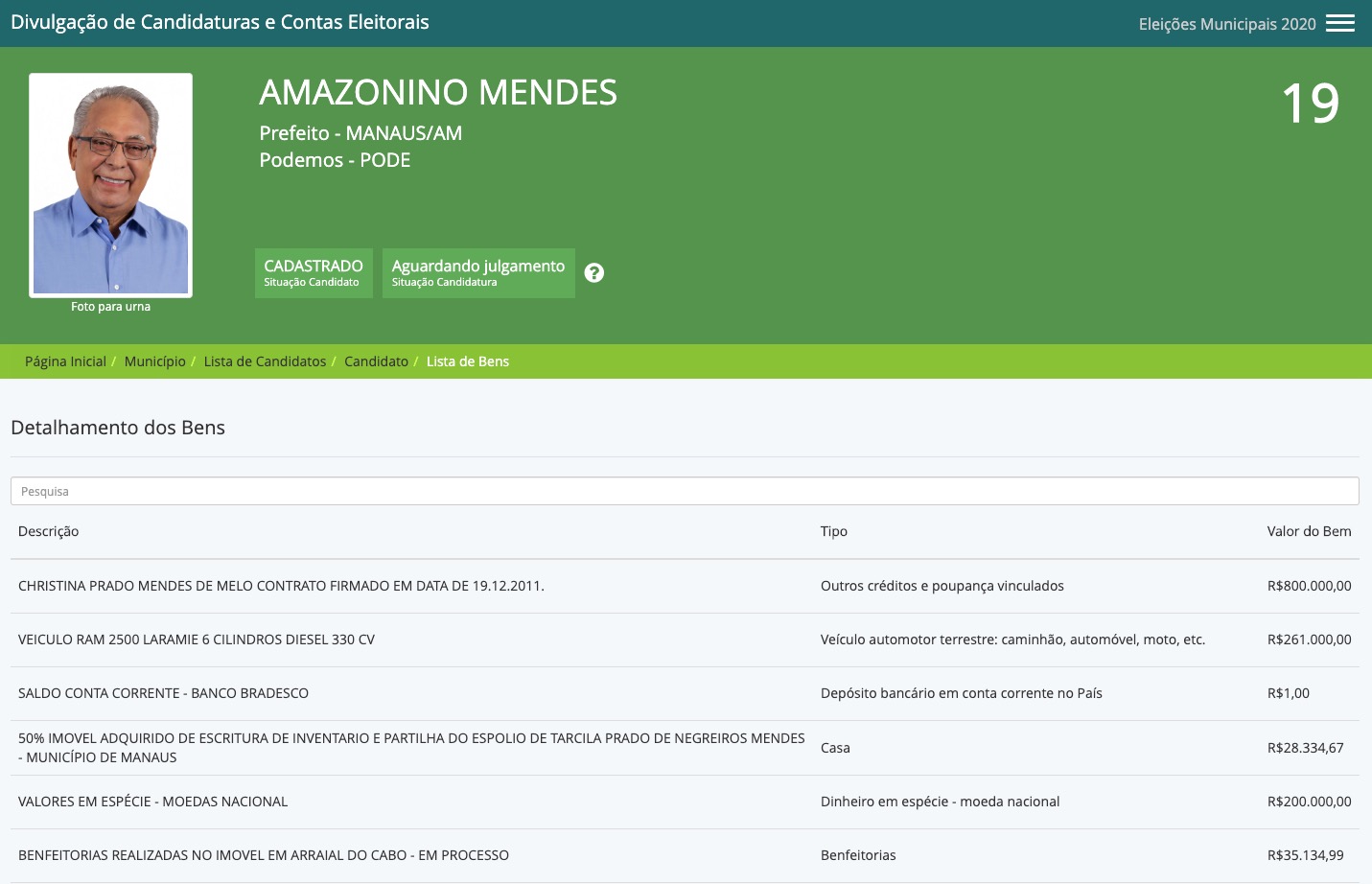Image resolution: width=1372 pixels, height=884 pixels.
Task: Click the question mark help icon
Action: click(x=594, y=273)
